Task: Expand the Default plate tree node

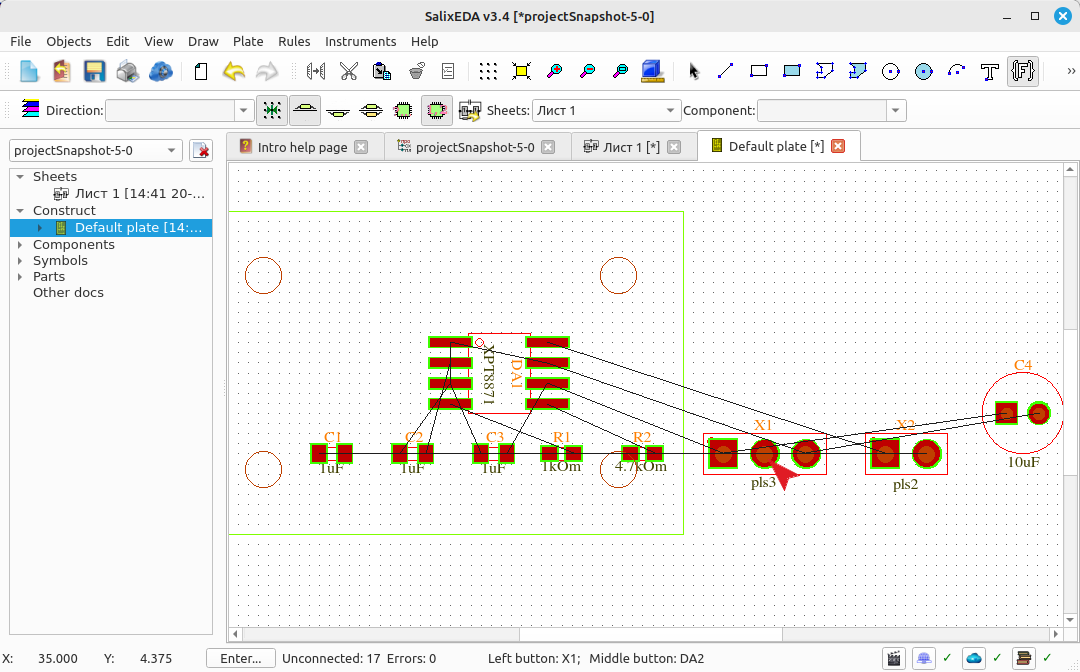Action: click(x=39, y=228)
